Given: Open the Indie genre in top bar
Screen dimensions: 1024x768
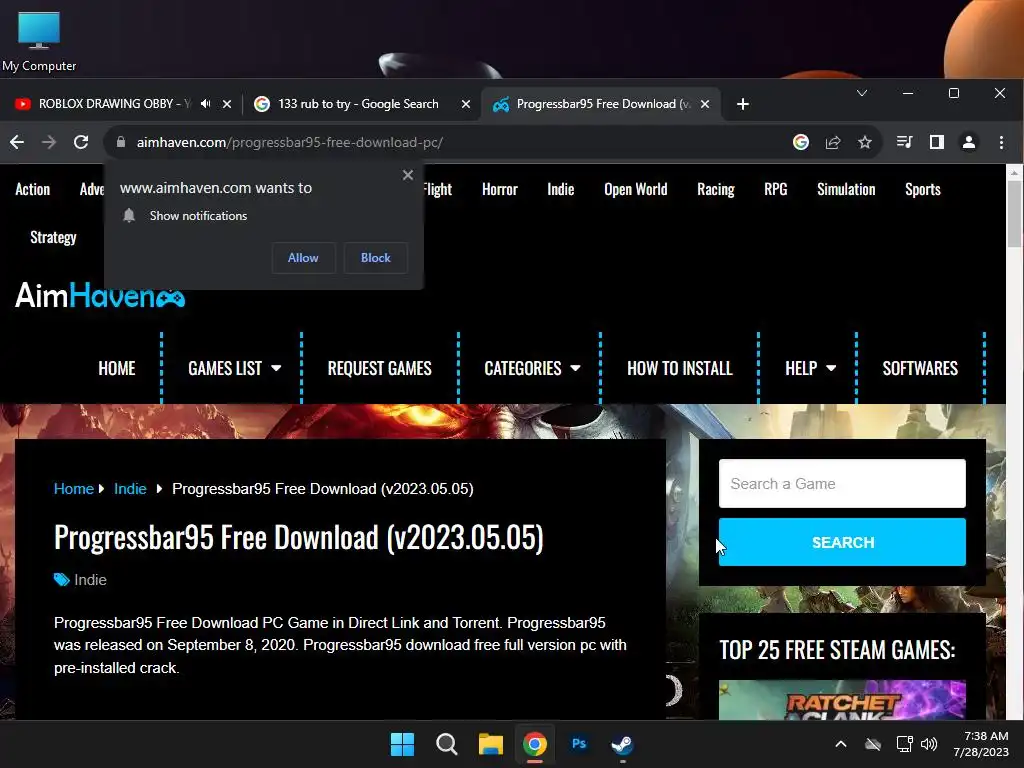Looking at the screenshot, I should point(560,189).
